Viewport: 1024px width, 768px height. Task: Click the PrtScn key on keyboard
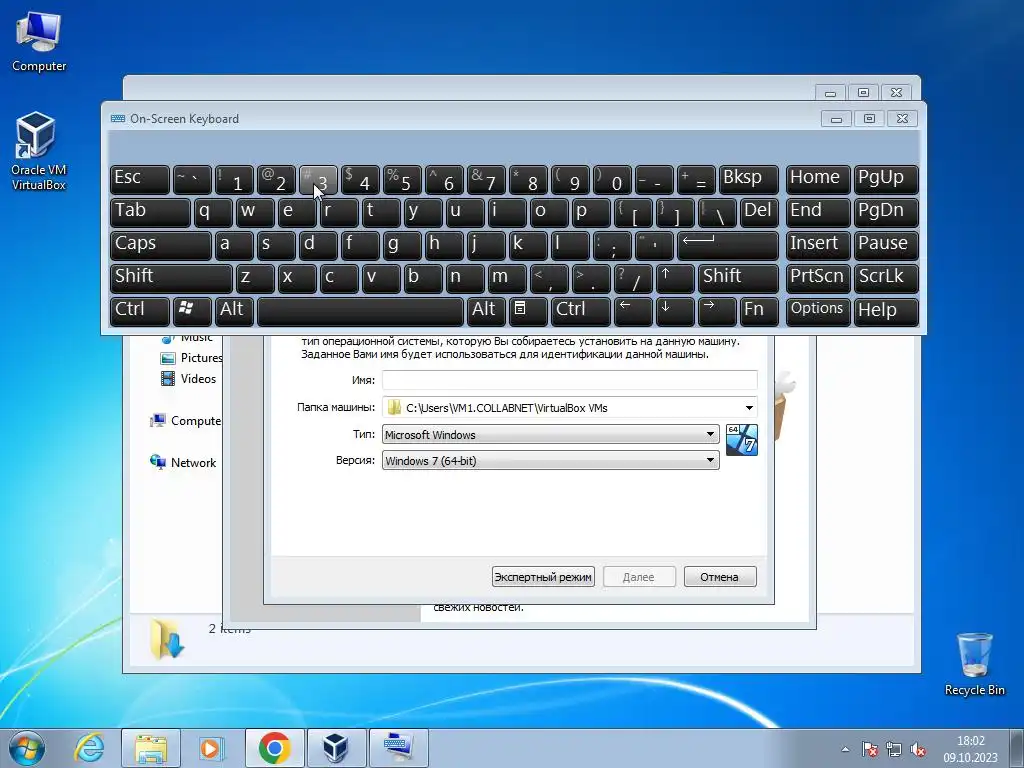pos(818,278)
